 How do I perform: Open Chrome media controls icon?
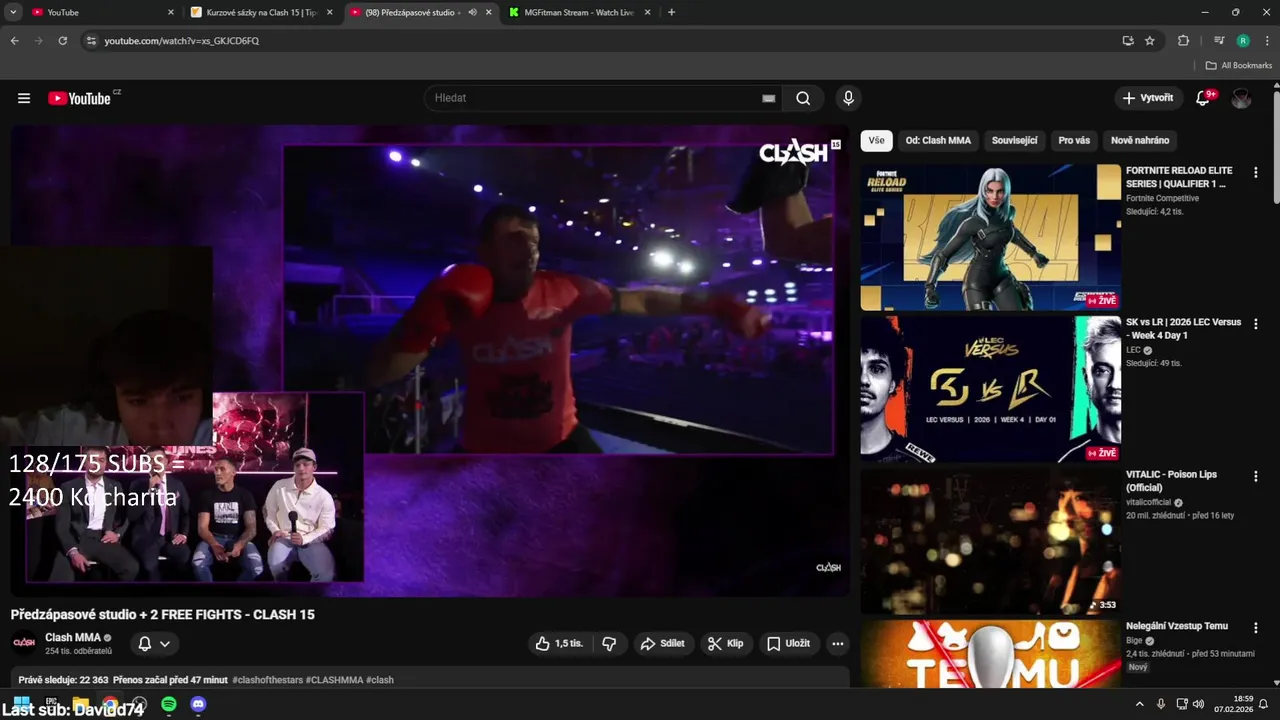[x=1219, y=41]
